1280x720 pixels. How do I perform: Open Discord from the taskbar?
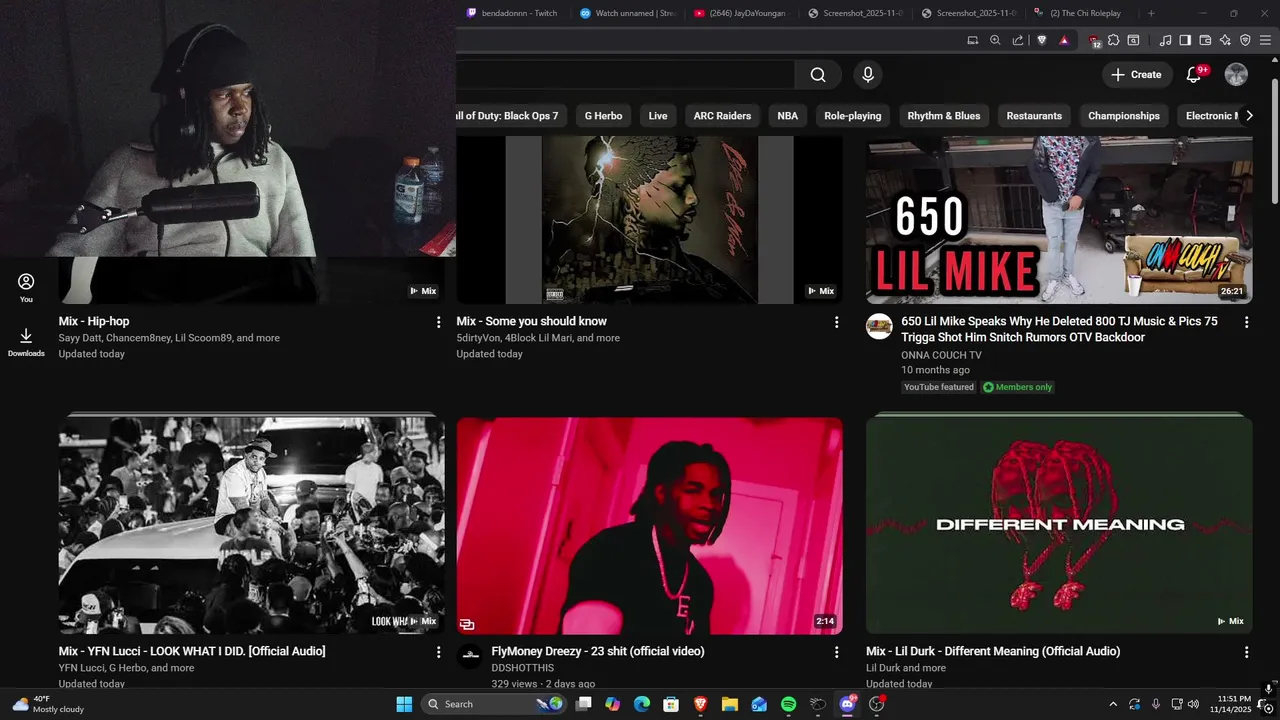click(x=847, y=704)
